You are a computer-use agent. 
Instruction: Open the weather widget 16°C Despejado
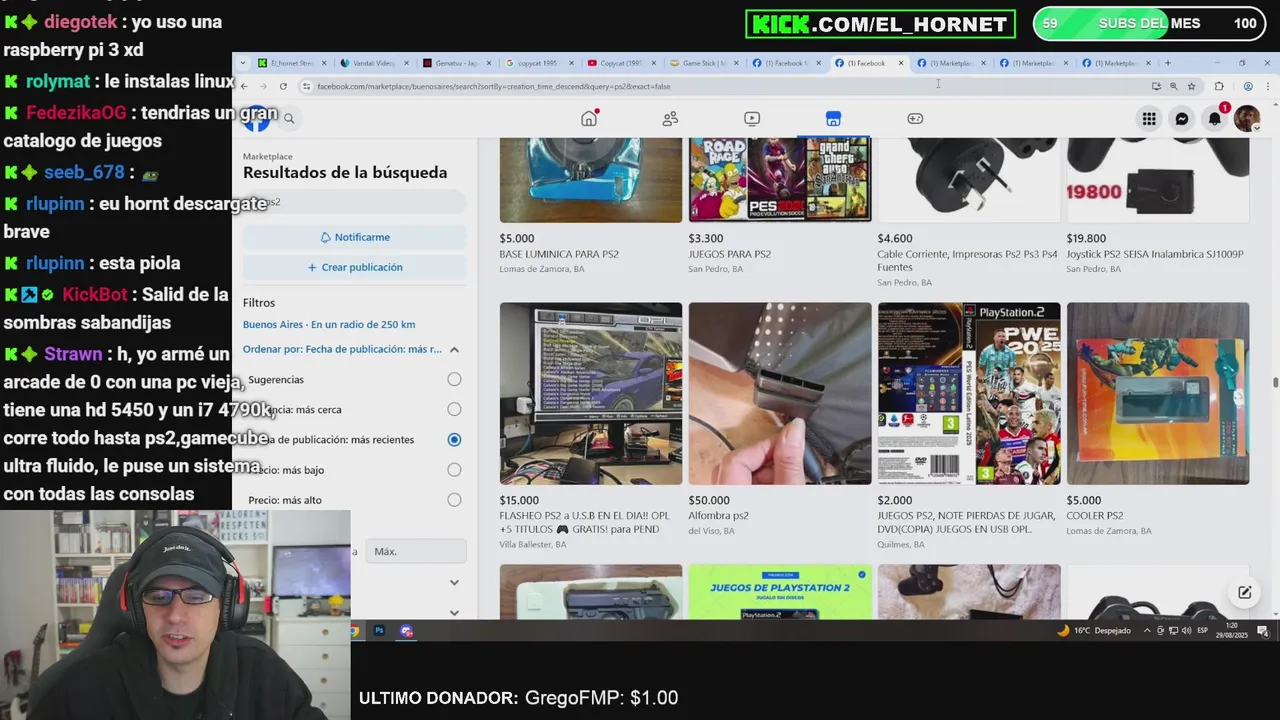[1096, 631]
